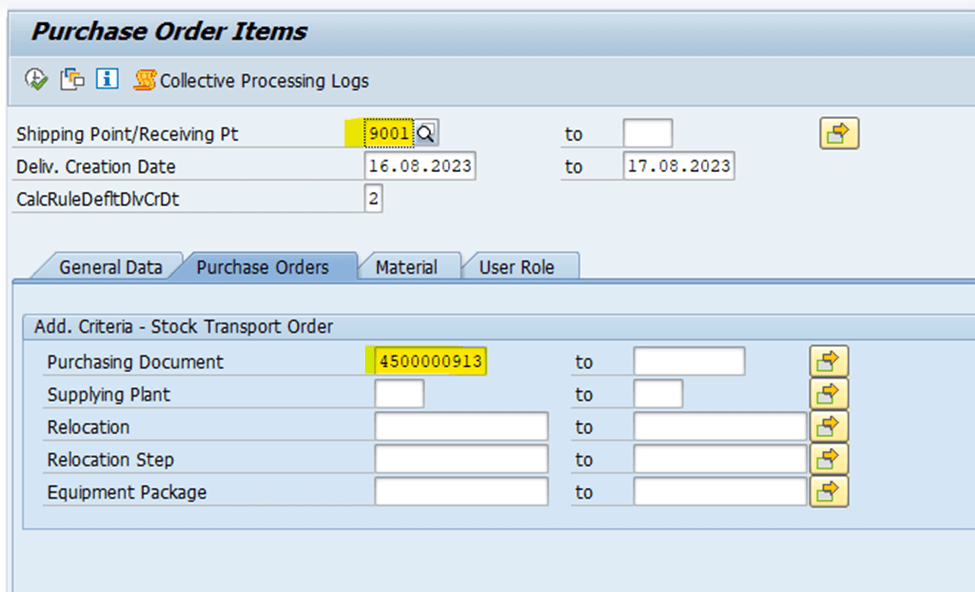
Task: Click Deliv. Creation Date field 16.08.2023
Action: pos(420,166)
